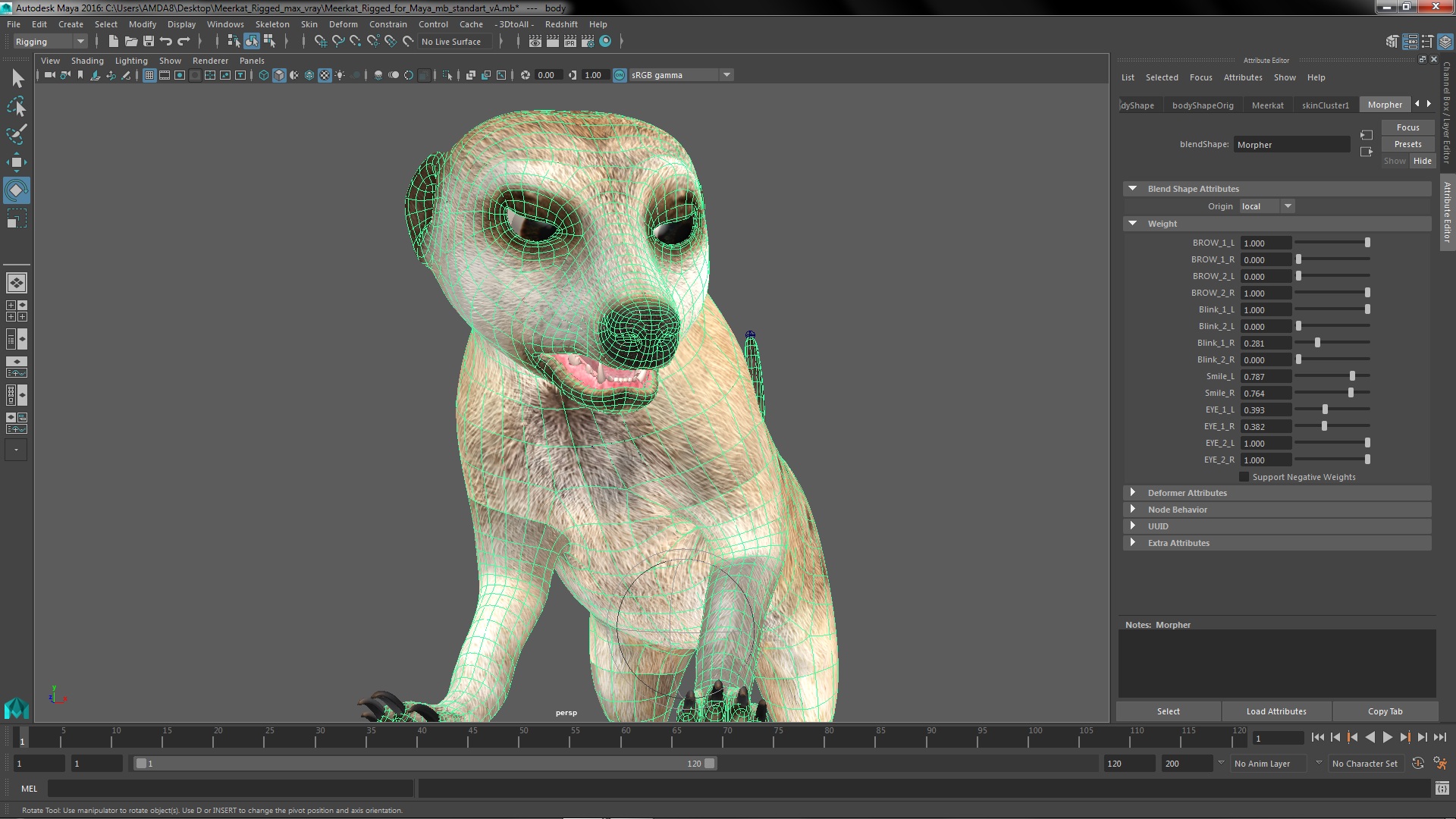Select the Single Perspective View layout
The height and width of the screenshot is (819, 1456).
click(x=17, y=283)
